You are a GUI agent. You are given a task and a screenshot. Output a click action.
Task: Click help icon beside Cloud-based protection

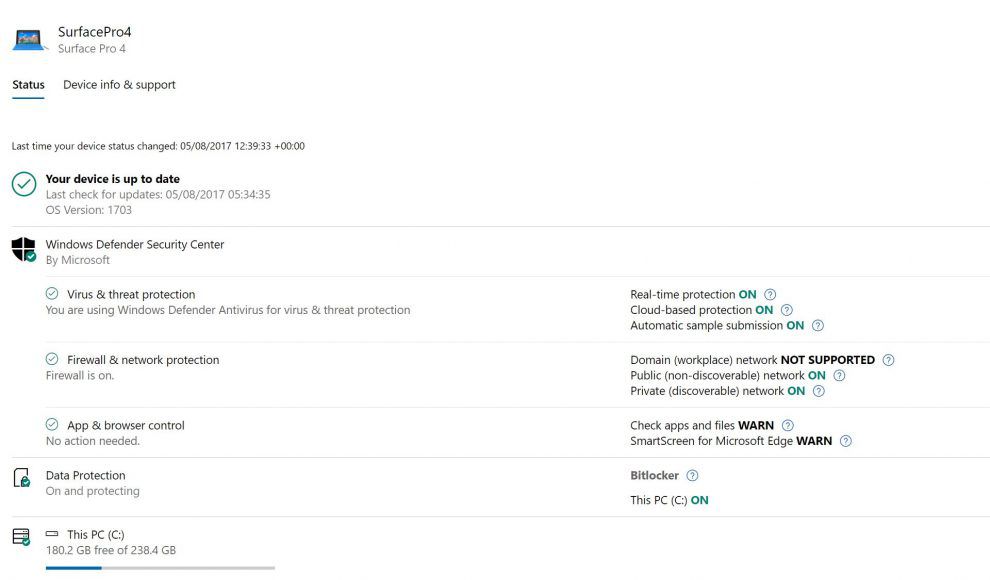[x=786, y=310]
